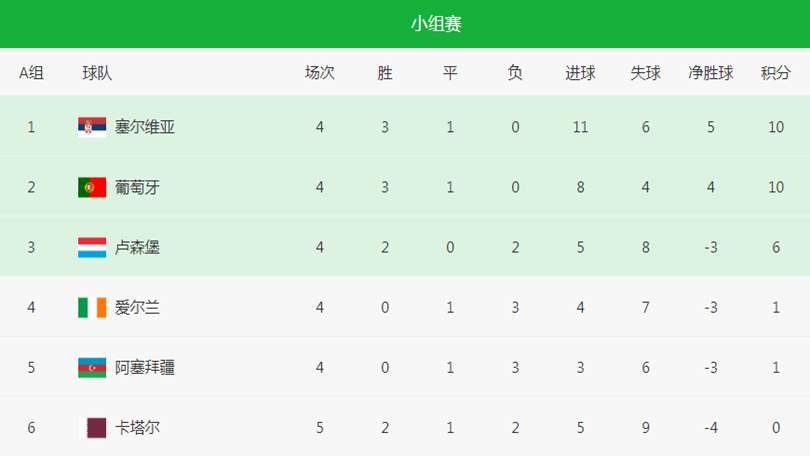Open the 葡萄牙 team link
Viewport: 810px width, 456px height.
click(x=137, y=187)
